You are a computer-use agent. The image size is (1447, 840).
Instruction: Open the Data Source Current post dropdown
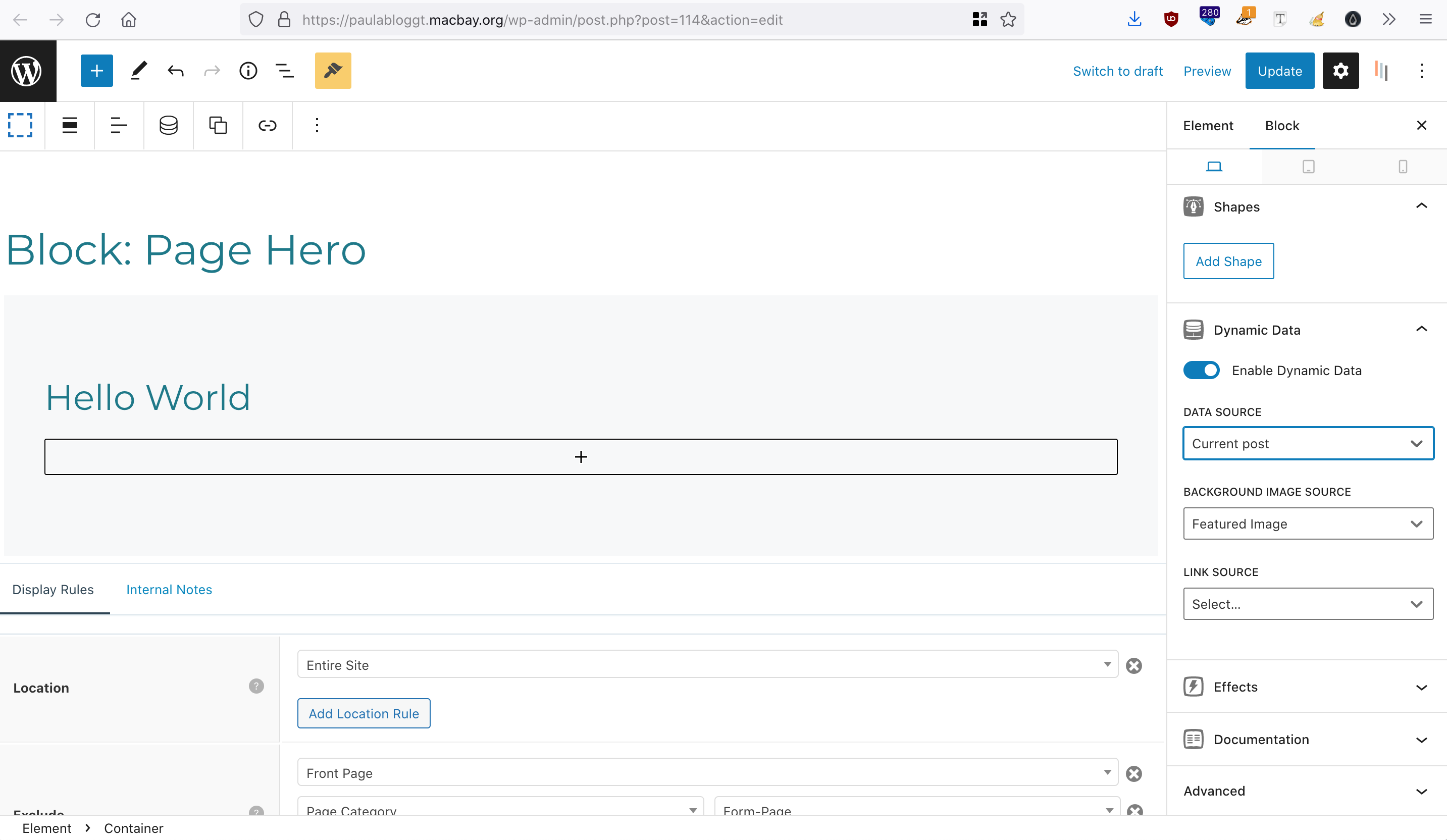pyautogui.click(x=1308, y=443)
